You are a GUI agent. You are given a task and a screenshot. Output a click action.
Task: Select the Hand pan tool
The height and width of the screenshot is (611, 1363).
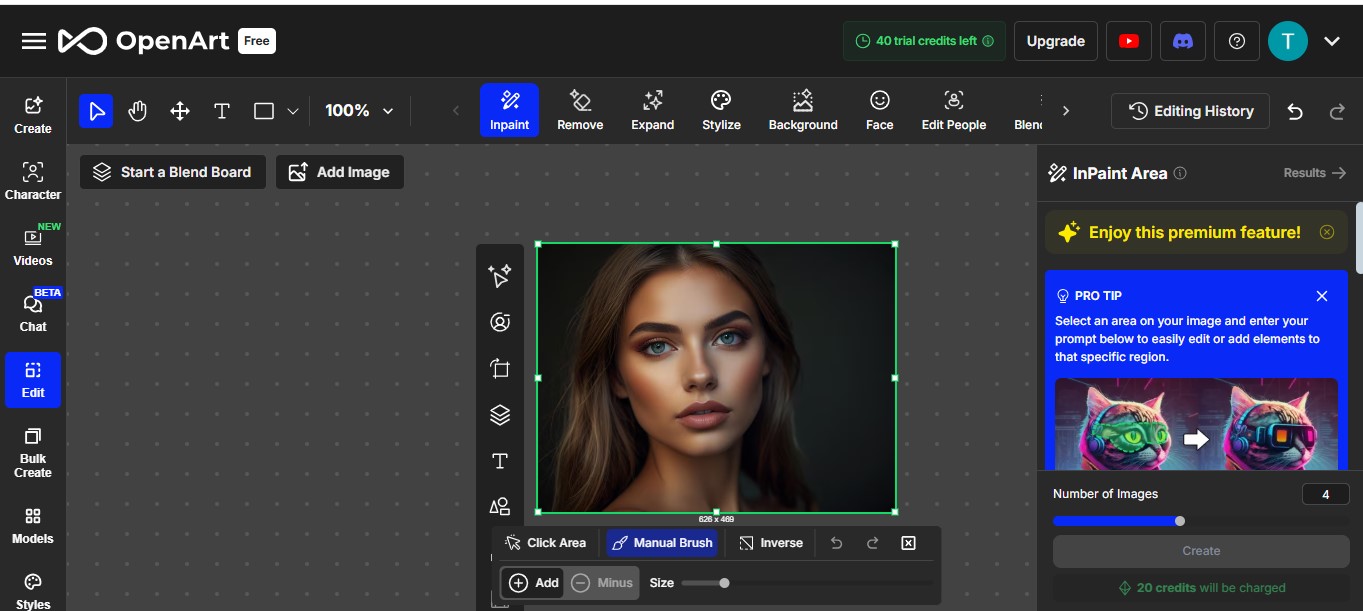coord(138,110)
